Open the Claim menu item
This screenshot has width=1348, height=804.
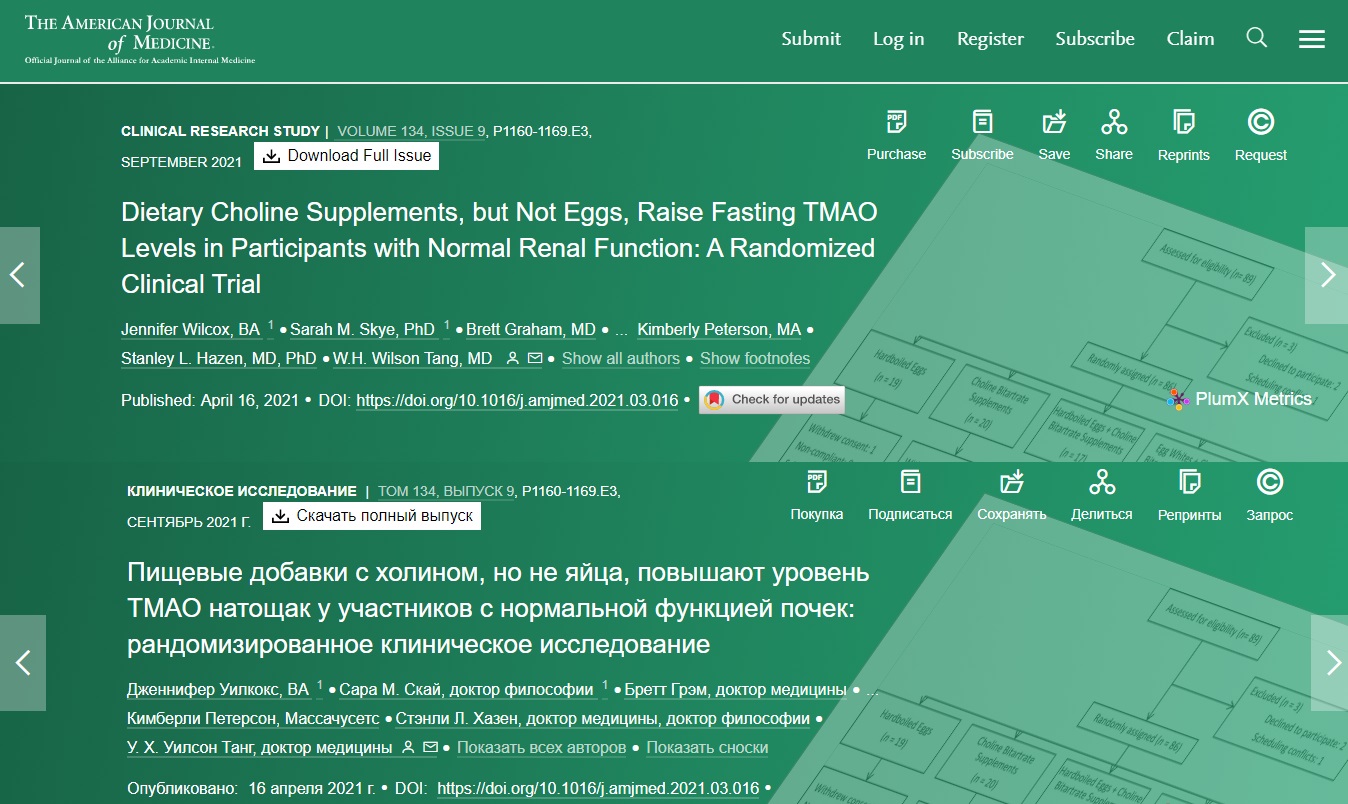[x=1190, y=38]
